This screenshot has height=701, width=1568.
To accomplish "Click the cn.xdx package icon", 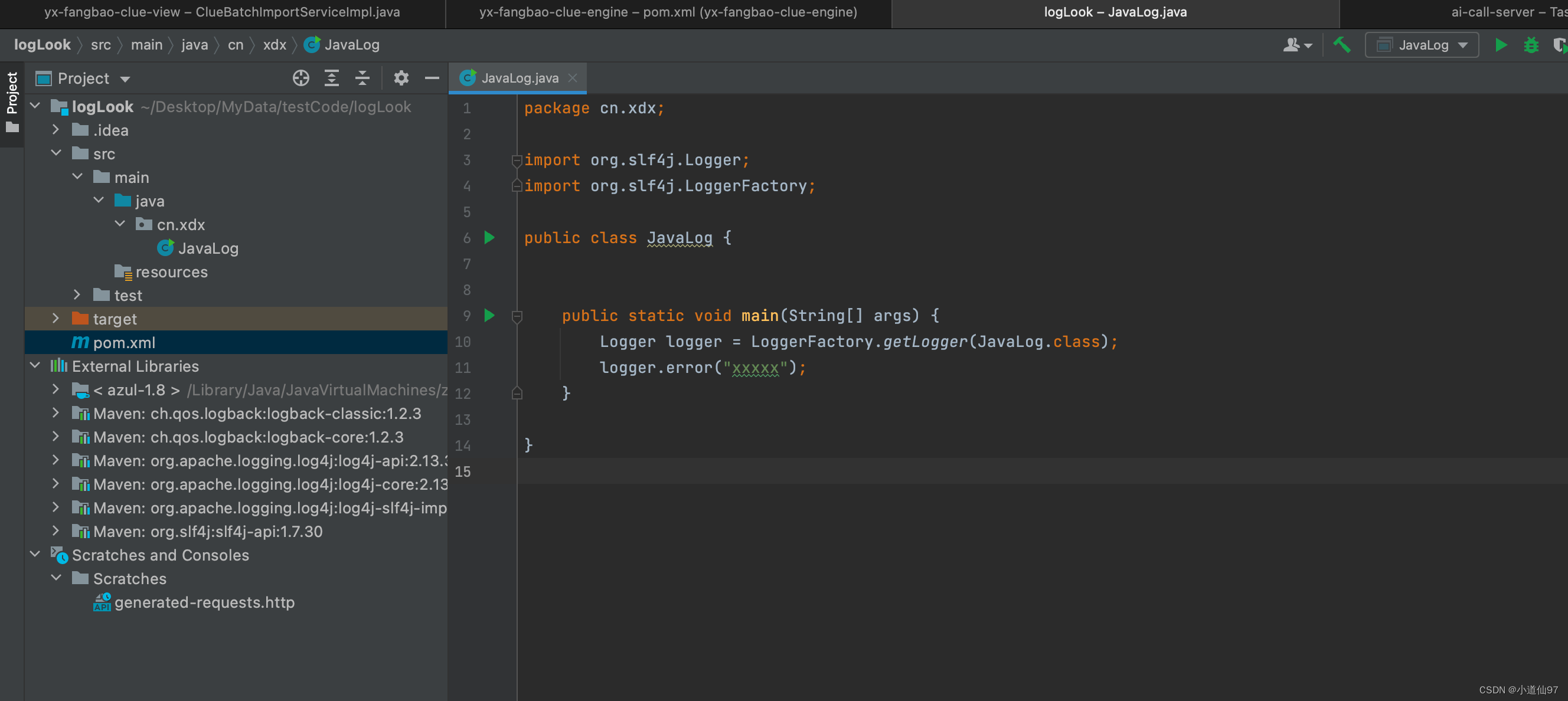I will click(x=144, y=225).
